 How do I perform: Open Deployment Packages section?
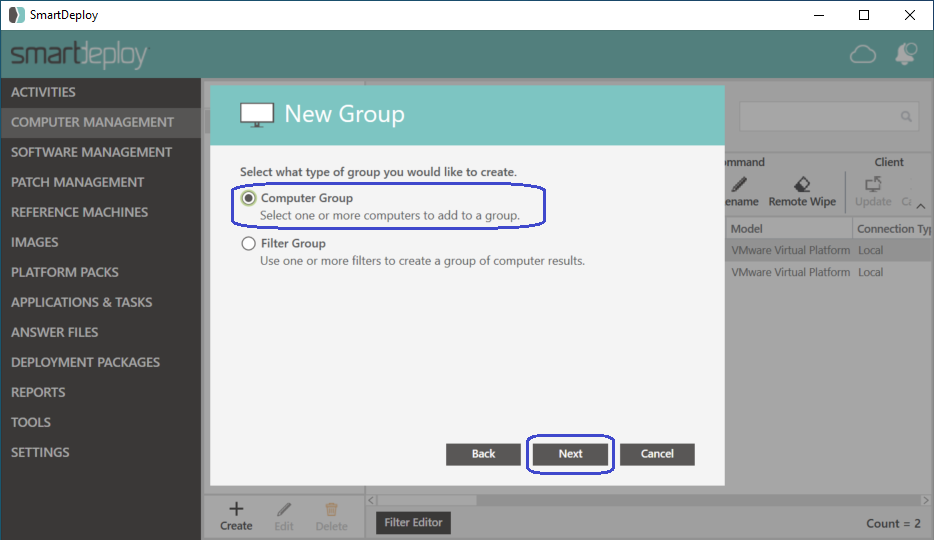101,363
